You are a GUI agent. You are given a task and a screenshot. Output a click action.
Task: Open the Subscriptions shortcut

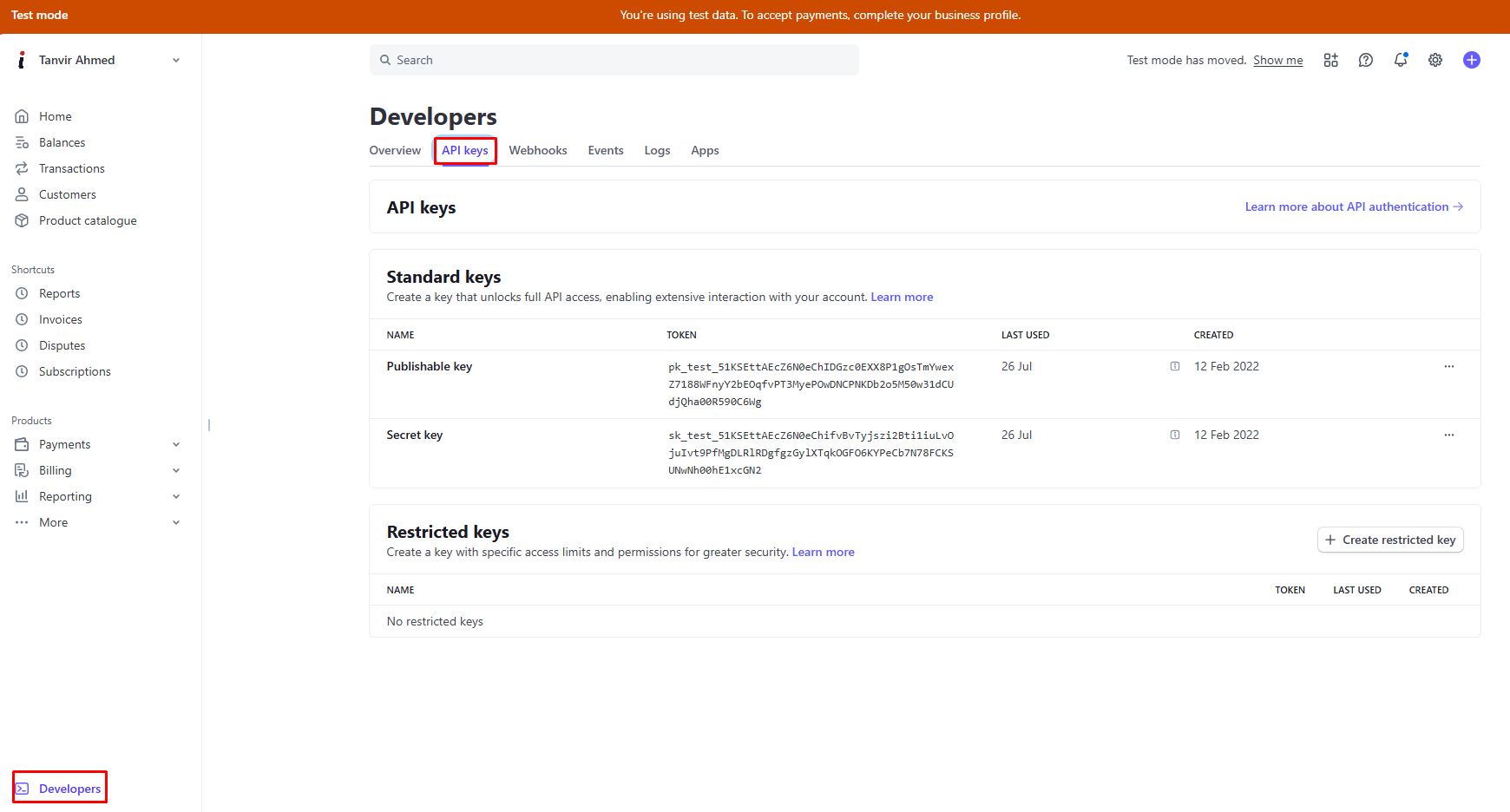pyautogui.click(x=75, y=371)
